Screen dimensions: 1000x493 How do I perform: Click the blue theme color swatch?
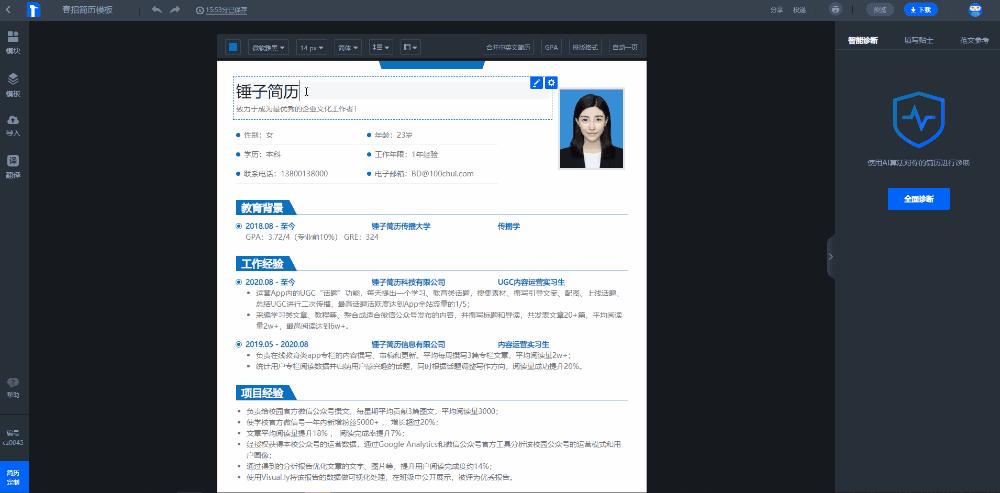(x=232, y=47)
